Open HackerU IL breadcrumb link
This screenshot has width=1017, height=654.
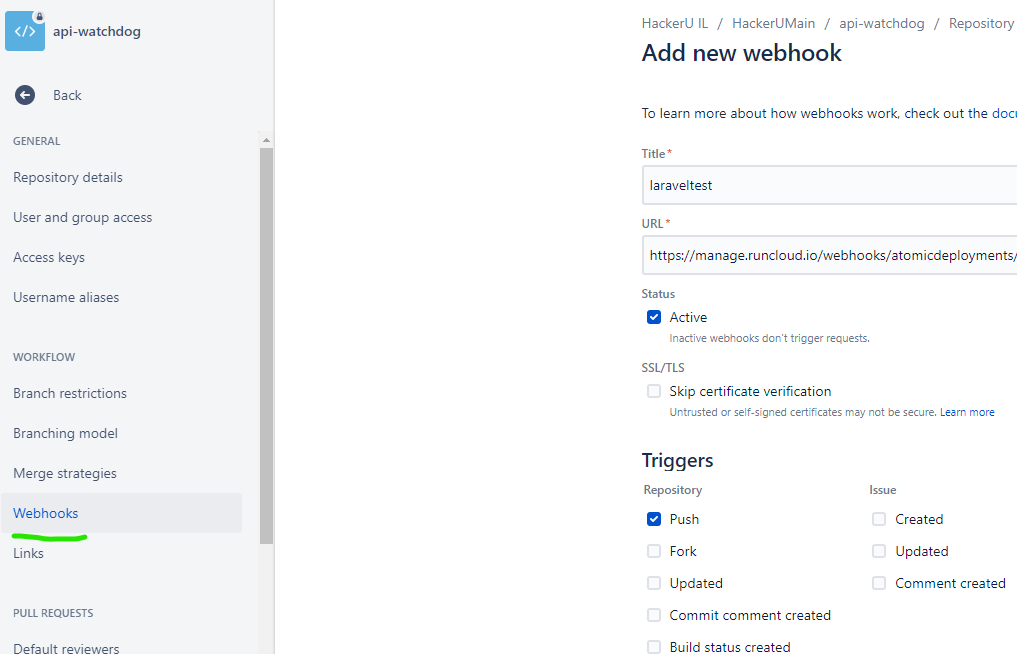pos(675,23)
